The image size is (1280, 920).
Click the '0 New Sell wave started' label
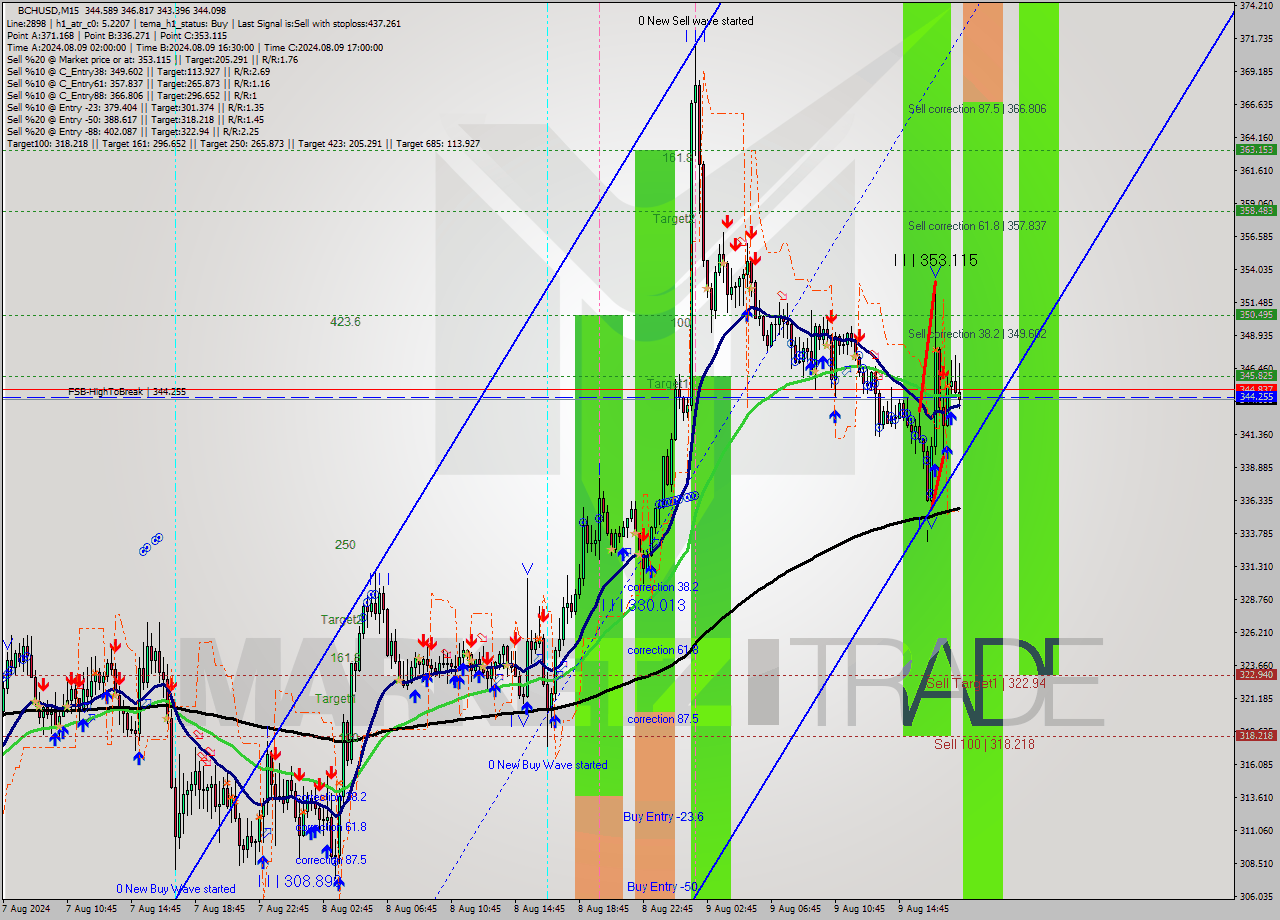(696, 21)
